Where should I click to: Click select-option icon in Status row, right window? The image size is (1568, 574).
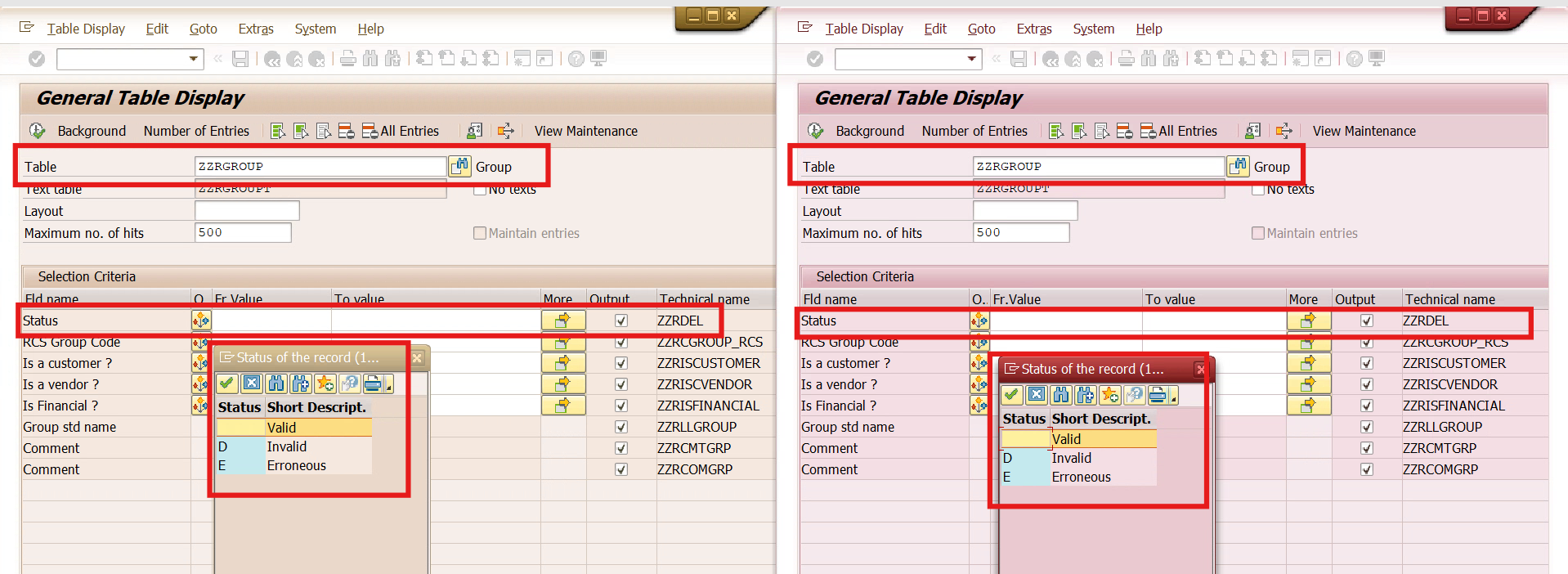(979, 321)
